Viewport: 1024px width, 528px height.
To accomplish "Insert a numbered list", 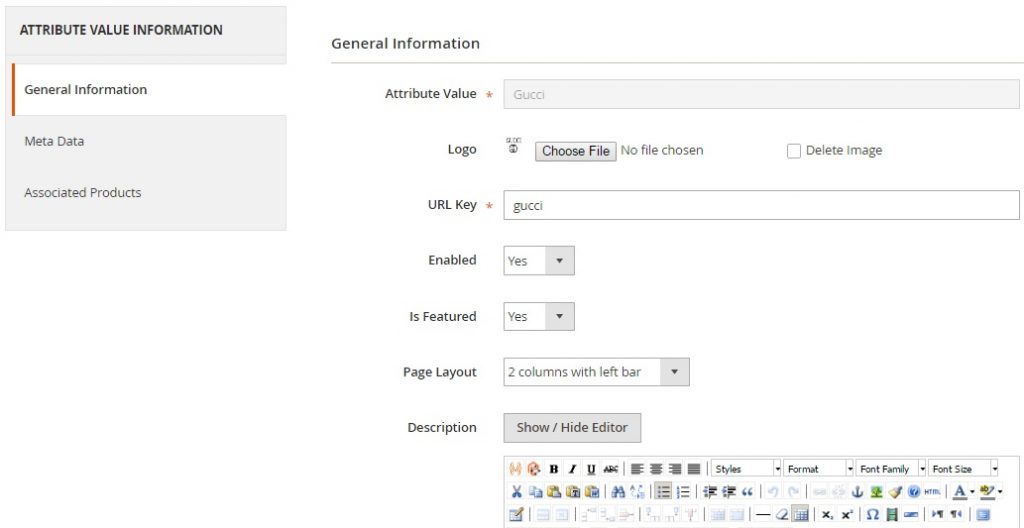I will point(683,491).
